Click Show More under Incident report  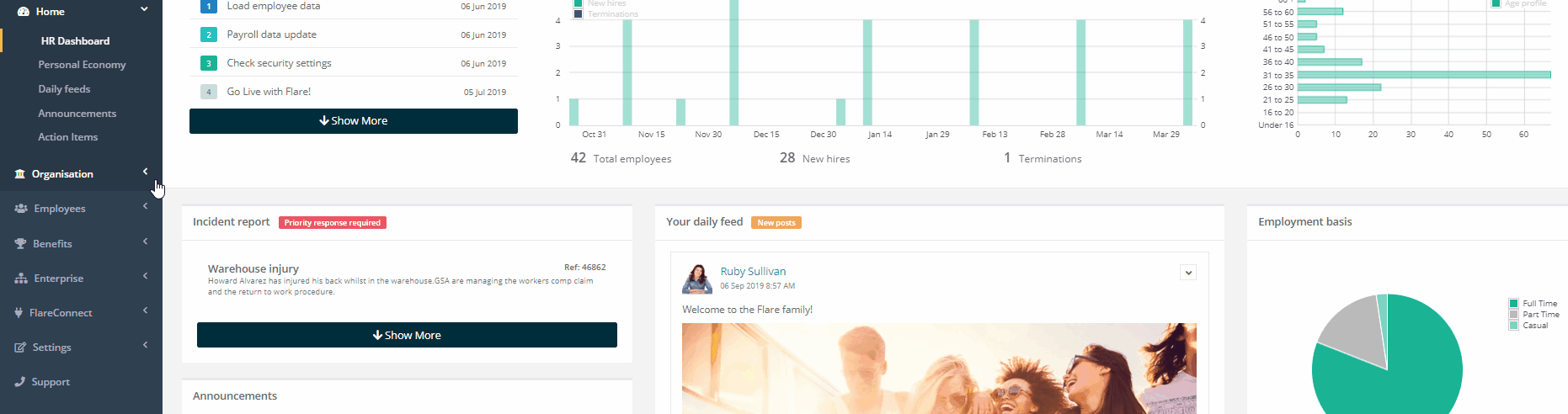[x=407, y=335]
